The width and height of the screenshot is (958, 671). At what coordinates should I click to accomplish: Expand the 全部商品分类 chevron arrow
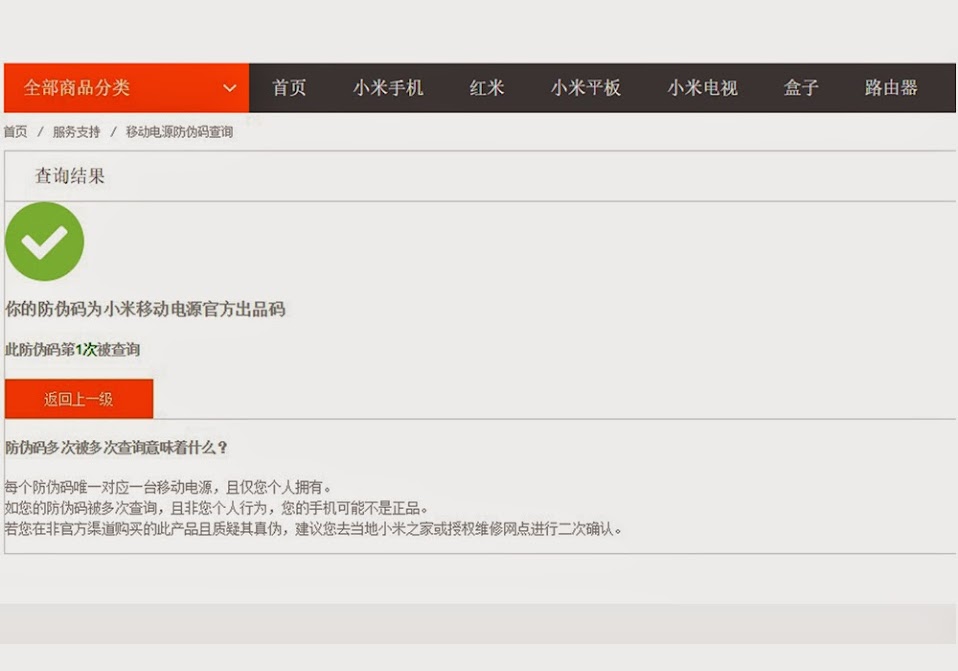230,88
